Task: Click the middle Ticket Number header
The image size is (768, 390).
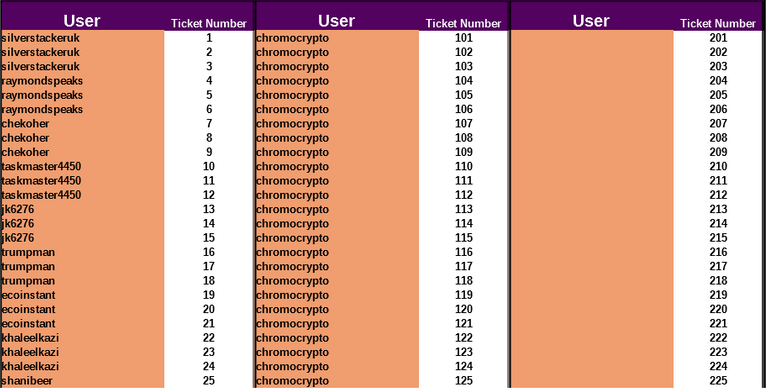Action: click(463, 24)
